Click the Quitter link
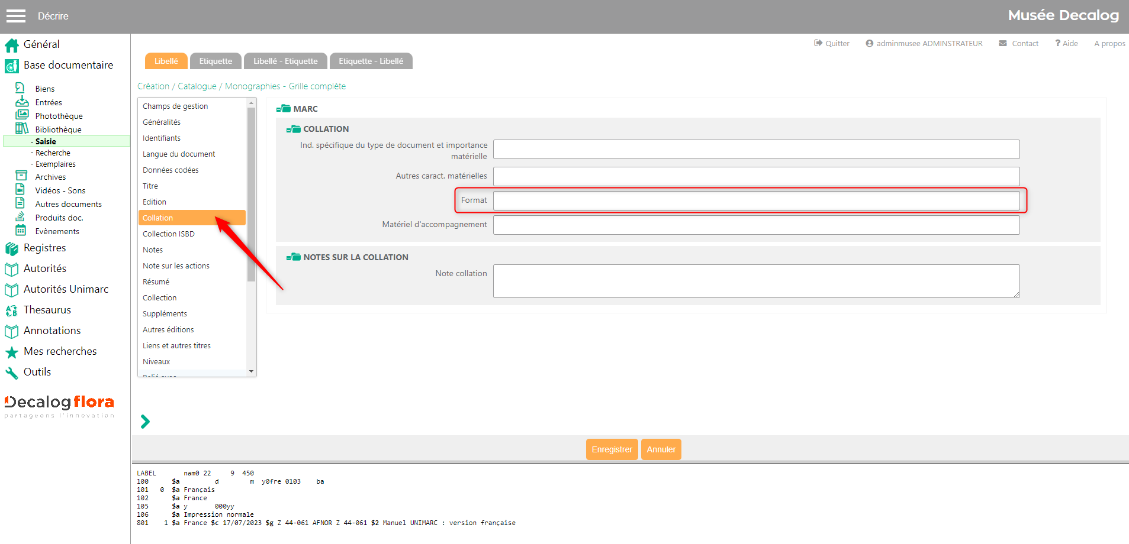The height and width of the screenshot is (544, 1129). 832,44
